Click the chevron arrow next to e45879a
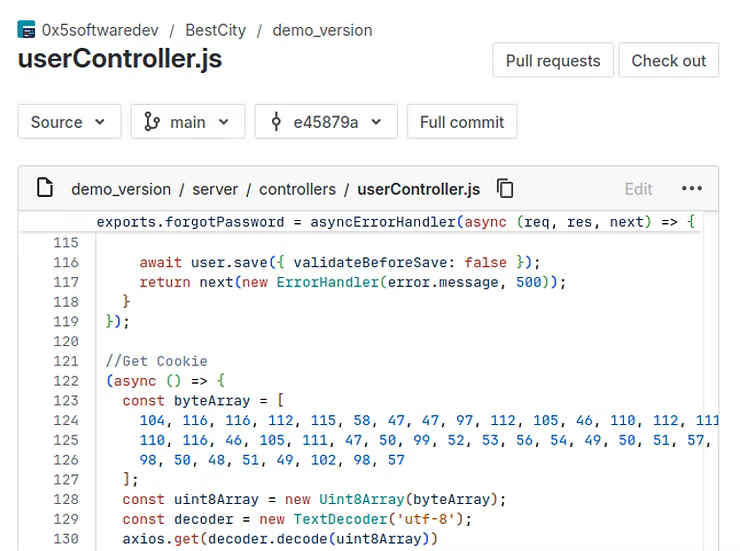 click(376, 122)
